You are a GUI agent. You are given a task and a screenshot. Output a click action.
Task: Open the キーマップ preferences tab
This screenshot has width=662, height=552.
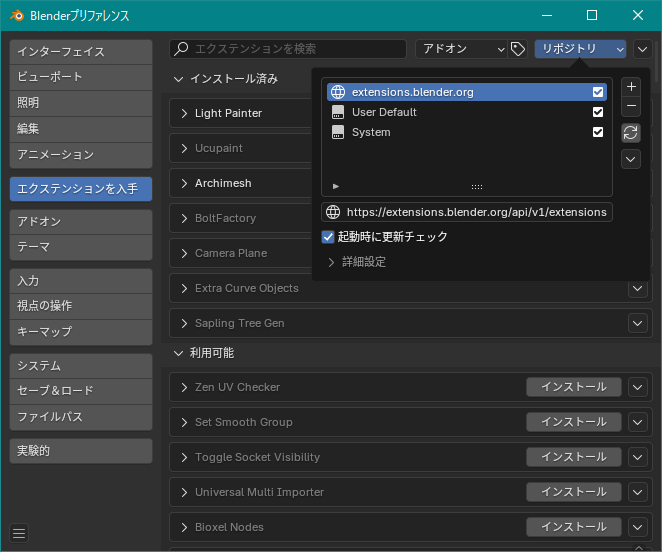click(x=80, y=331)
